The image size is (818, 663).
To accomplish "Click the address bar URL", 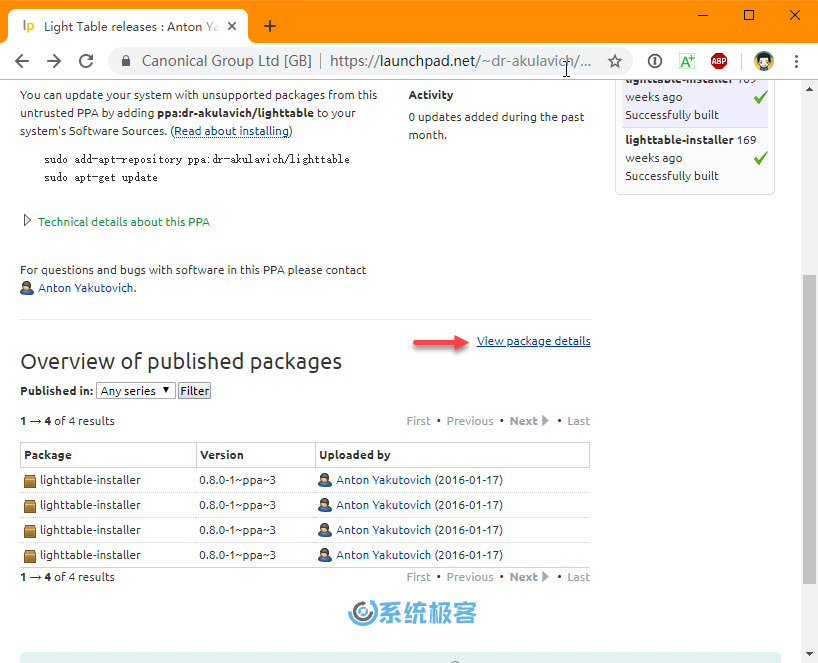I will coord(460,61).
